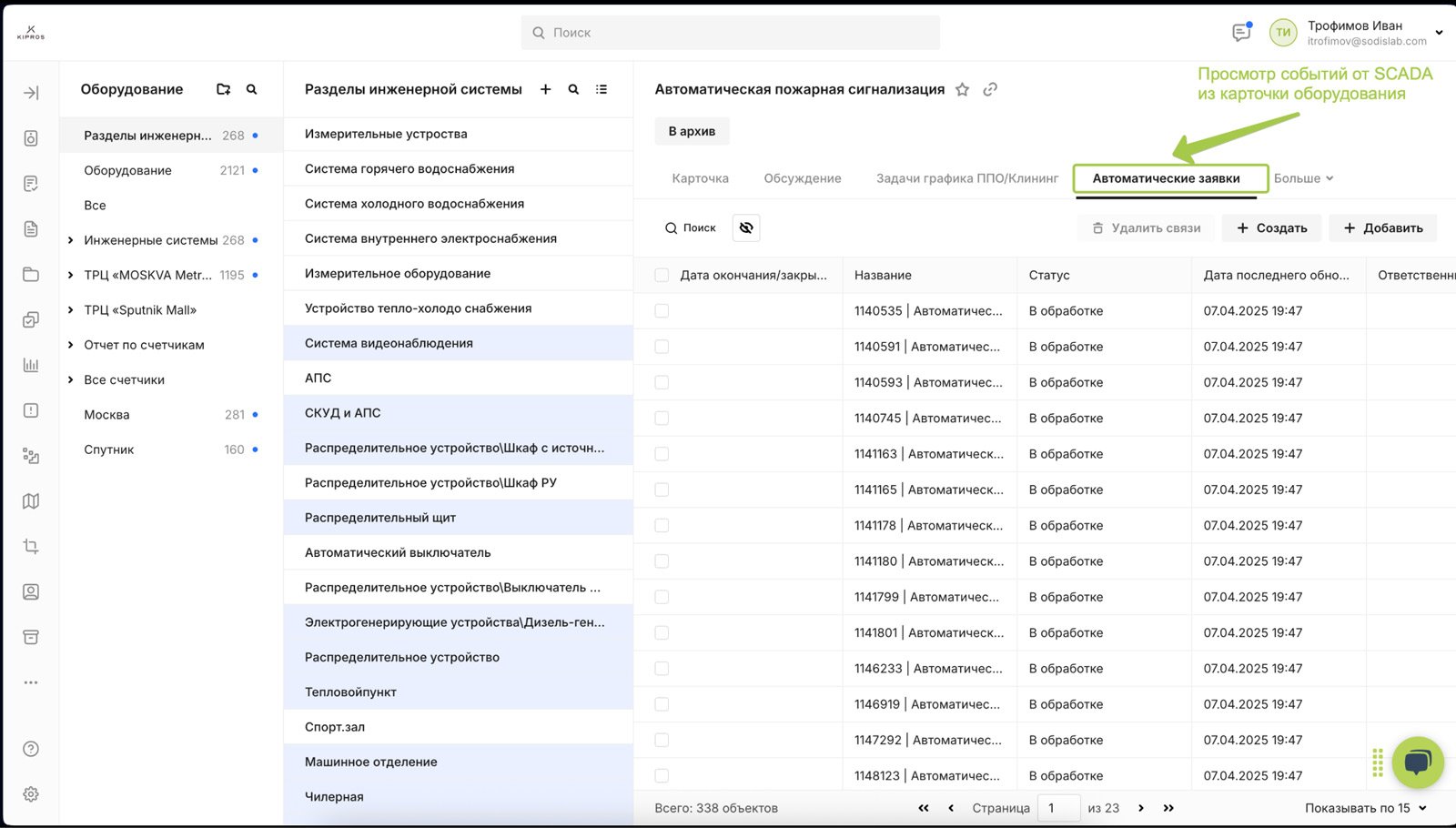This screenshot has height=828, width=1456.
Task: Expand the collapsed left sidebar arrow icon
Action: (31, 93)
